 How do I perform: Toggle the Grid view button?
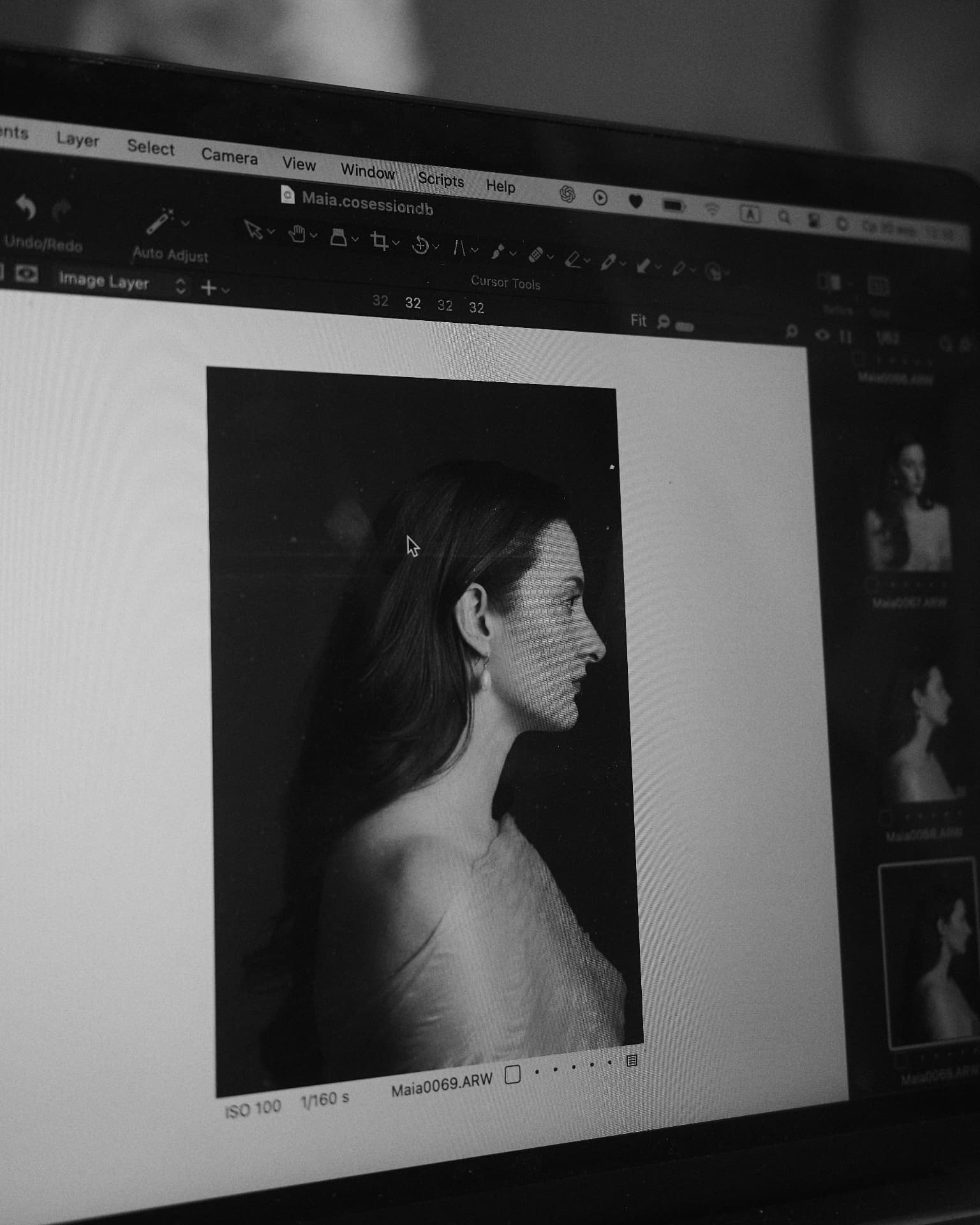click(x=878, y=286)
